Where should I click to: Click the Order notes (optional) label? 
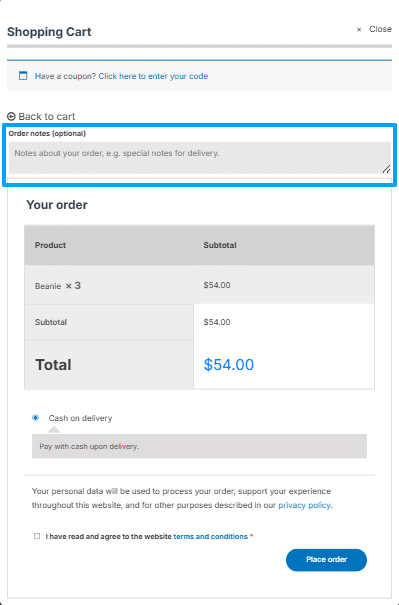point(47,134)
